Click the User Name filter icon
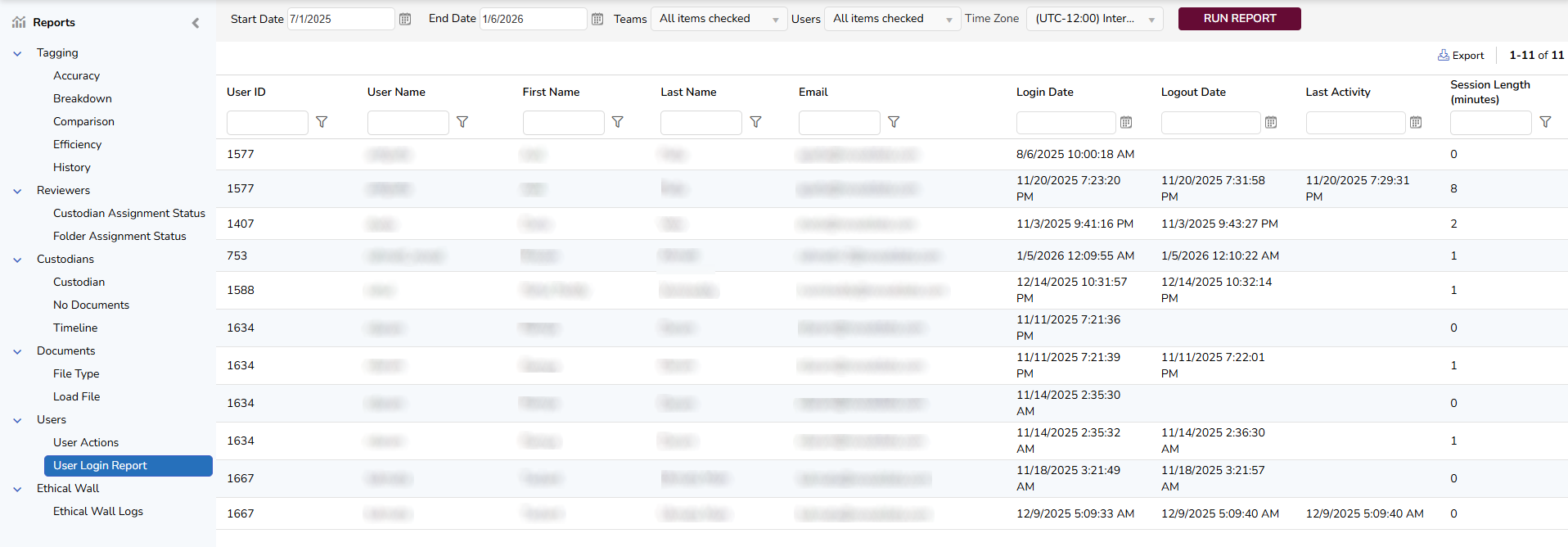The width and height of the screenshot is (1568, 547). (462, 122)
